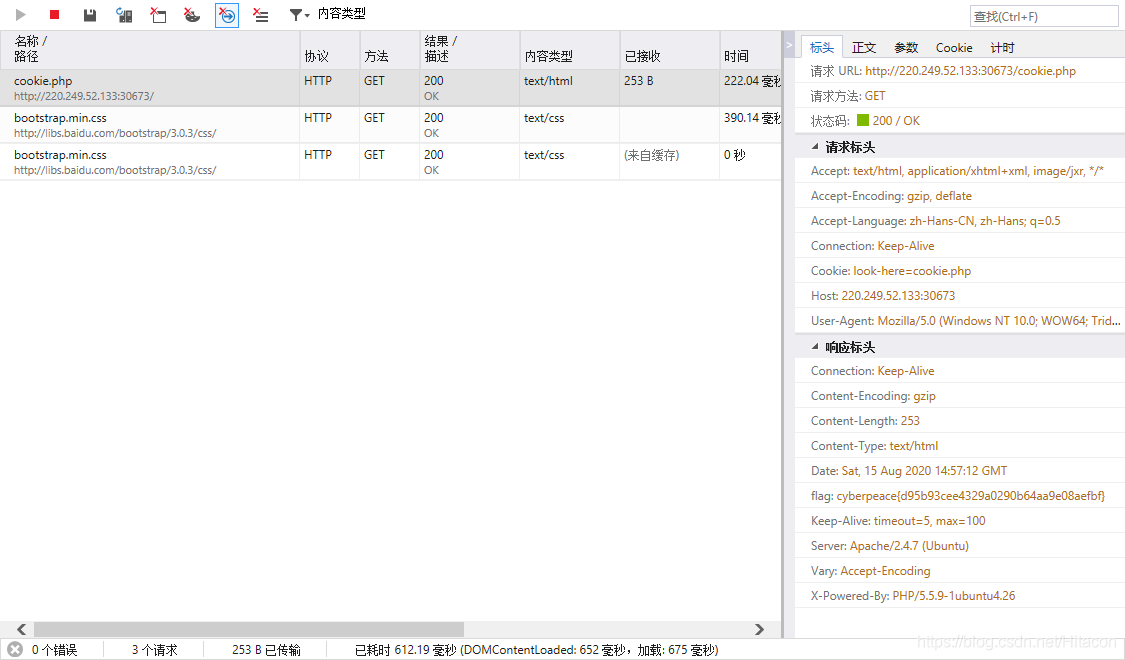Select the flag: cyberpeace header row
The width and height of the screenshot is (1125, 660).
[960, 496]
